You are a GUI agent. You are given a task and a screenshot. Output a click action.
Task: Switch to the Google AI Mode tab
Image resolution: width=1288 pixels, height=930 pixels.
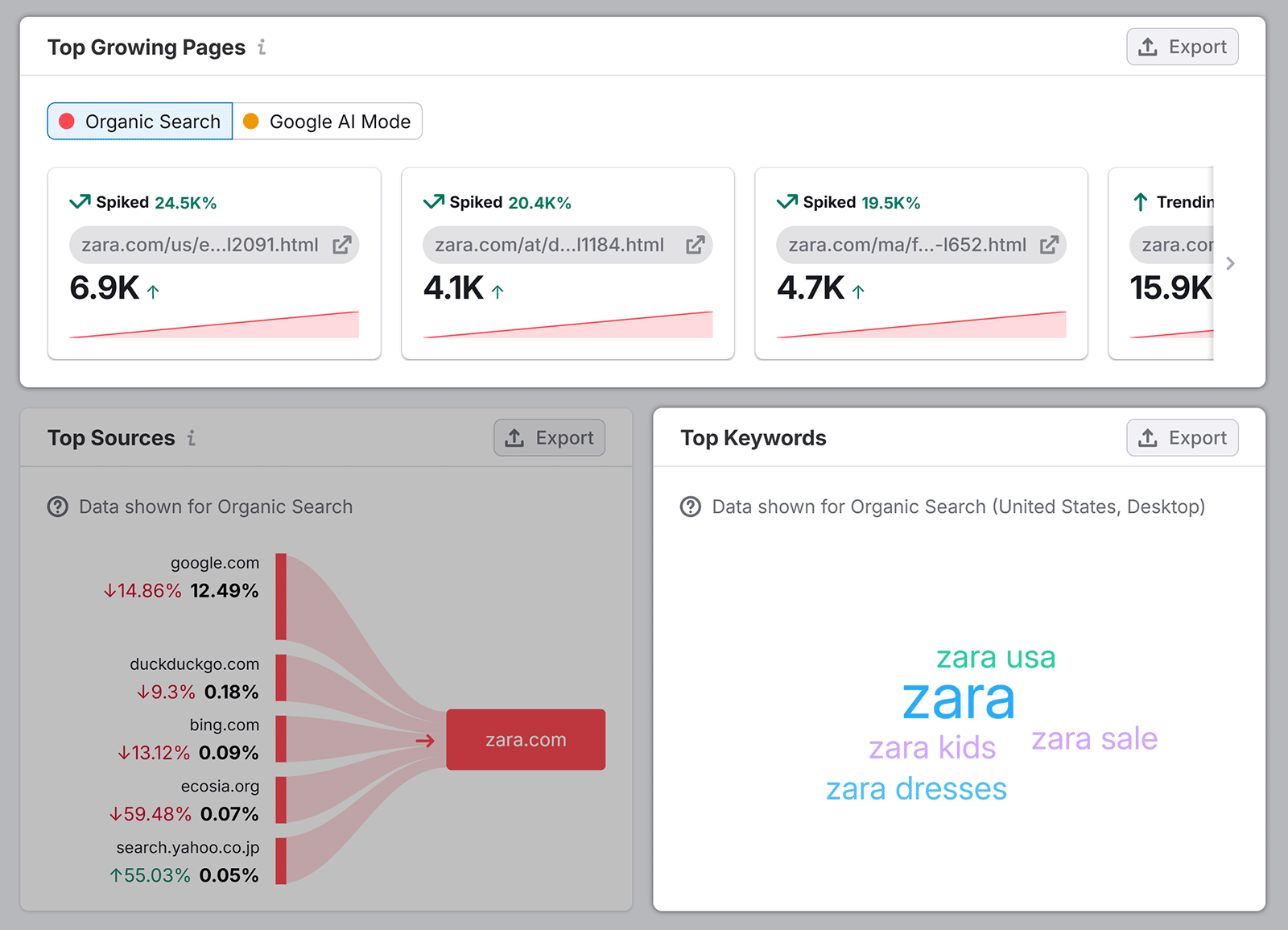(328, 121)
